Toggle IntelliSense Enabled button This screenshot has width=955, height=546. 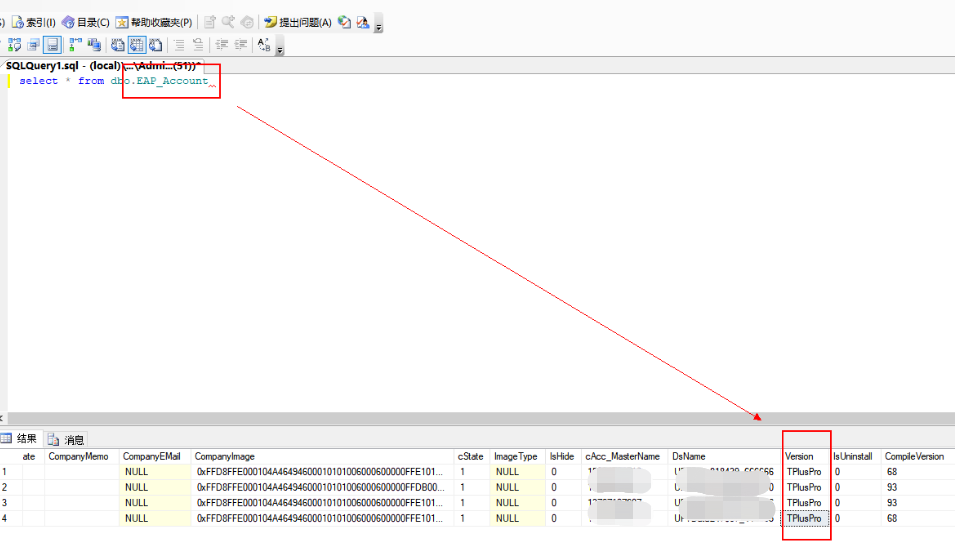tap(51, 45)
